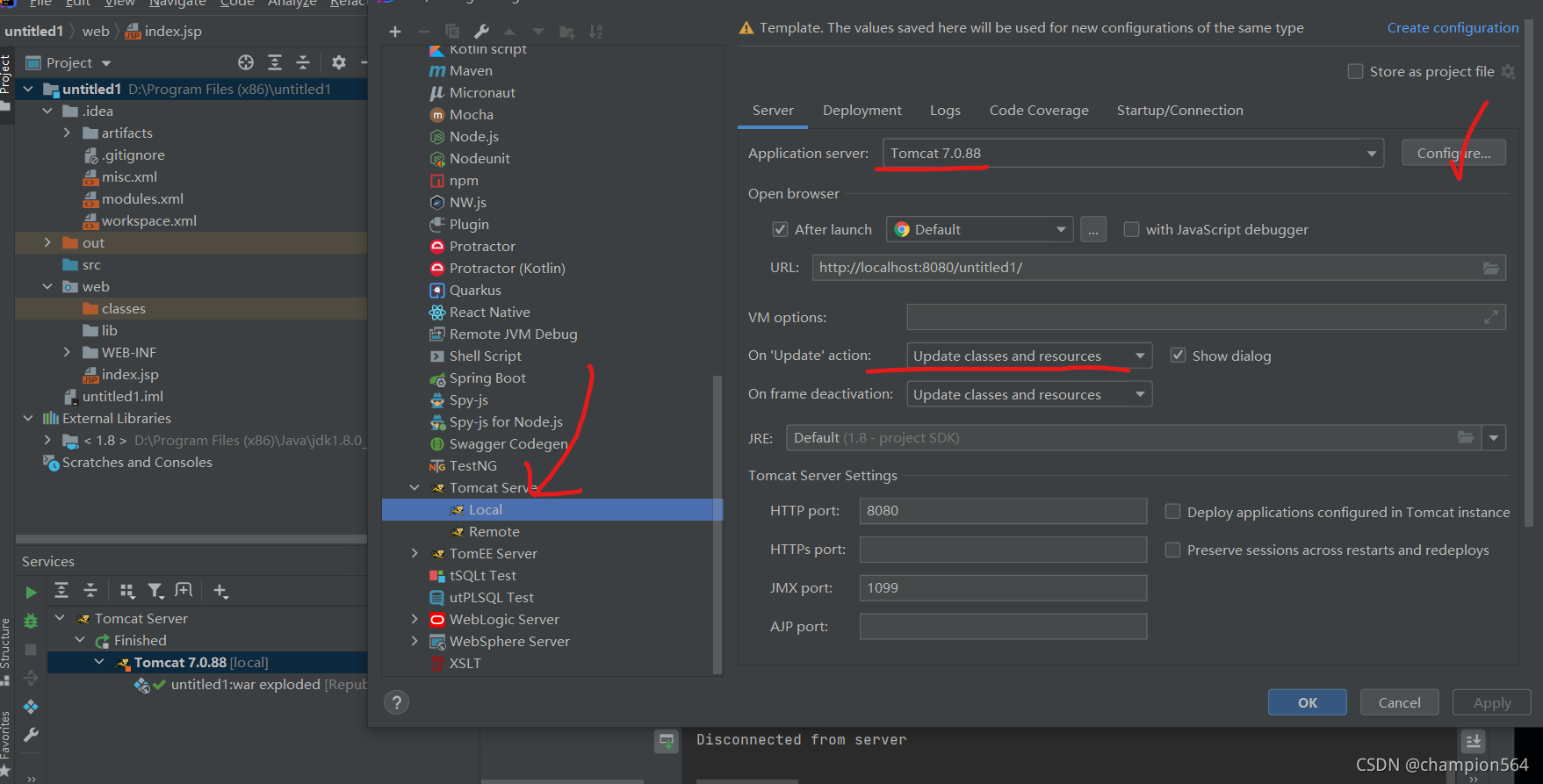Open edit templates wrench icon
The width and height of the screenshot is (1543, 784).
coord(481,32)
